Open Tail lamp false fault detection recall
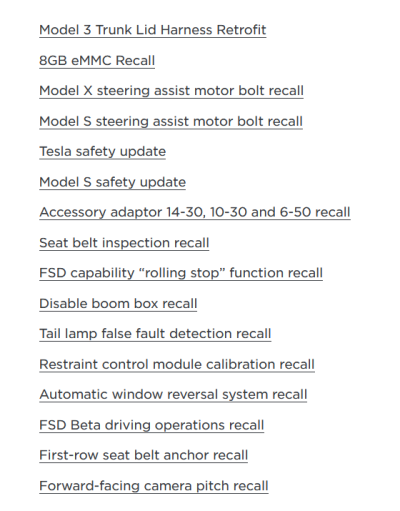This screenshot has height=511, width=400. click(155, 334)
